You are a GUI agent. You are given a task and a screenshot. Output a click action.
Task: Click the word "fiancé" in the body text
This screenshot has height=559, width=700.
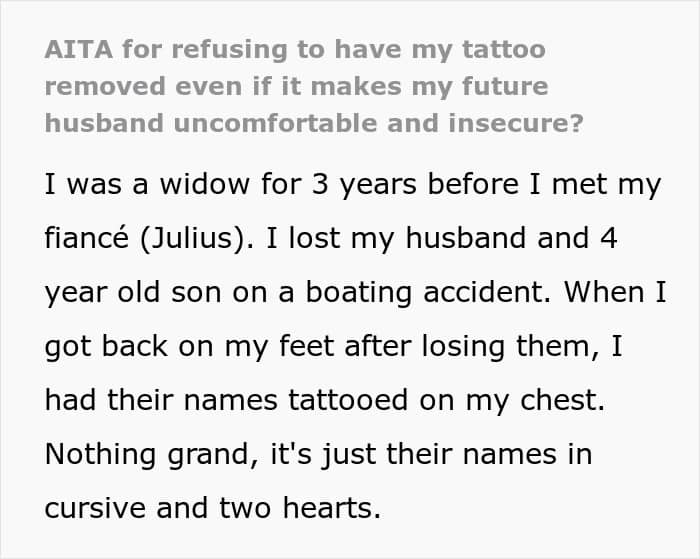point(87,237)
